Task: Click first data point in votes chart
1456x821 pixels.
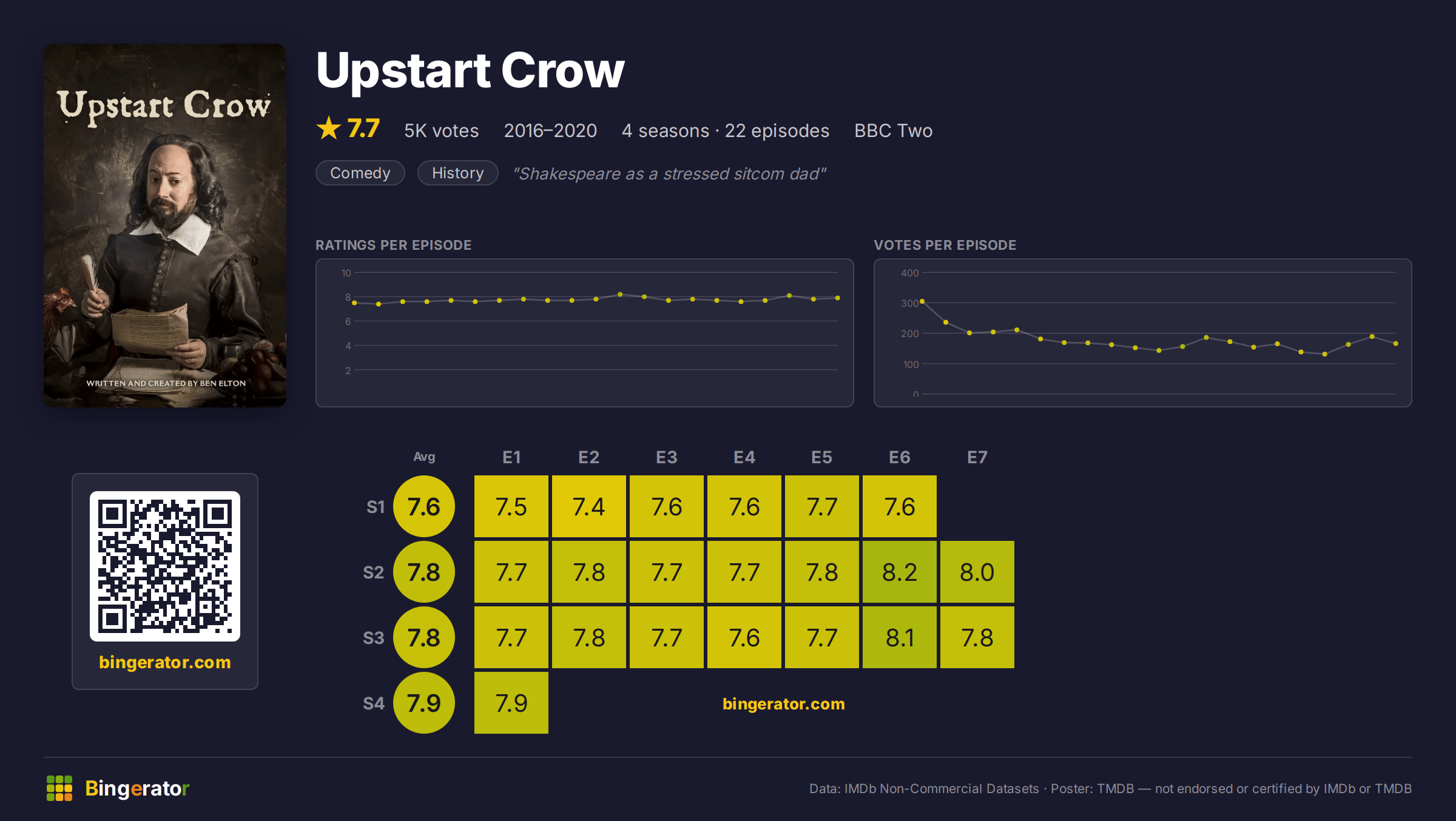Action: pos(922,301)
